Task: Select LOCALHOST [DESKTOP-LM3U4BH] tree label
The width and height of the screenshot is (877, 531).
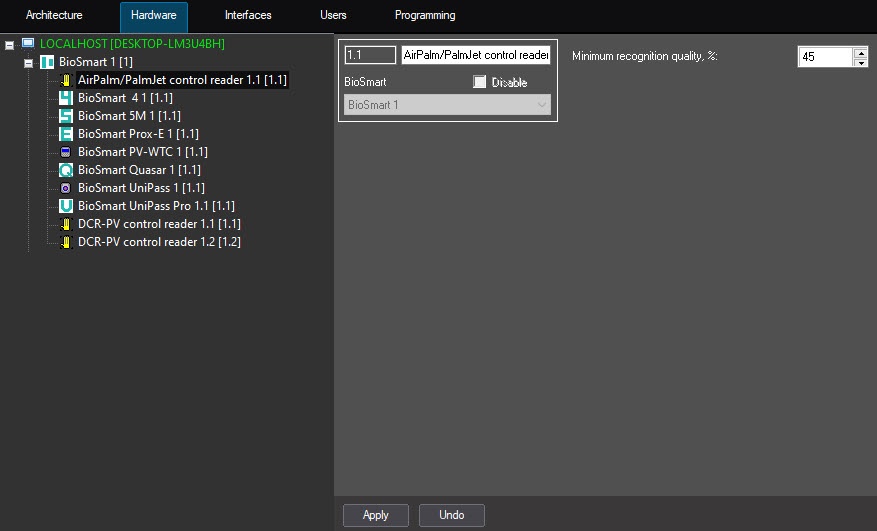Action: 132,44
